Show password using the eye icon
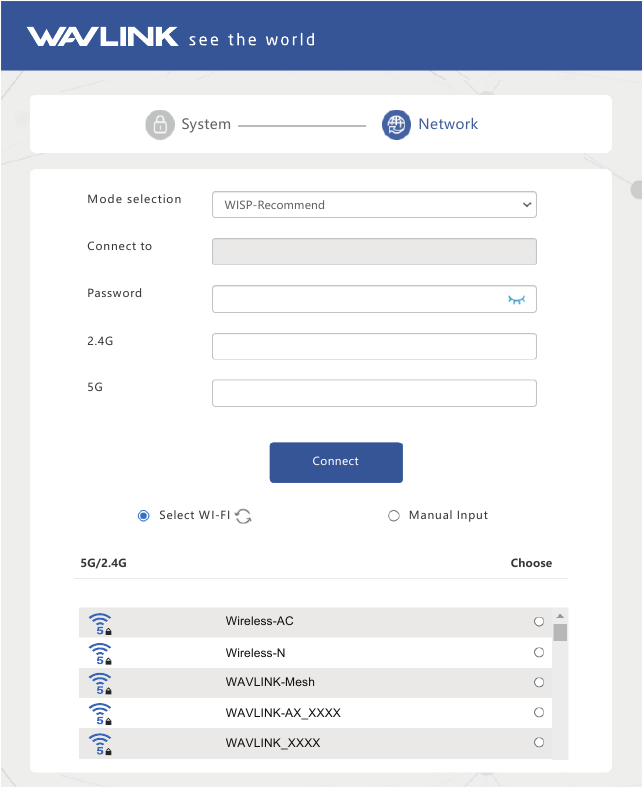The height and width of the screenshot is (787, 642). (516, 299)
